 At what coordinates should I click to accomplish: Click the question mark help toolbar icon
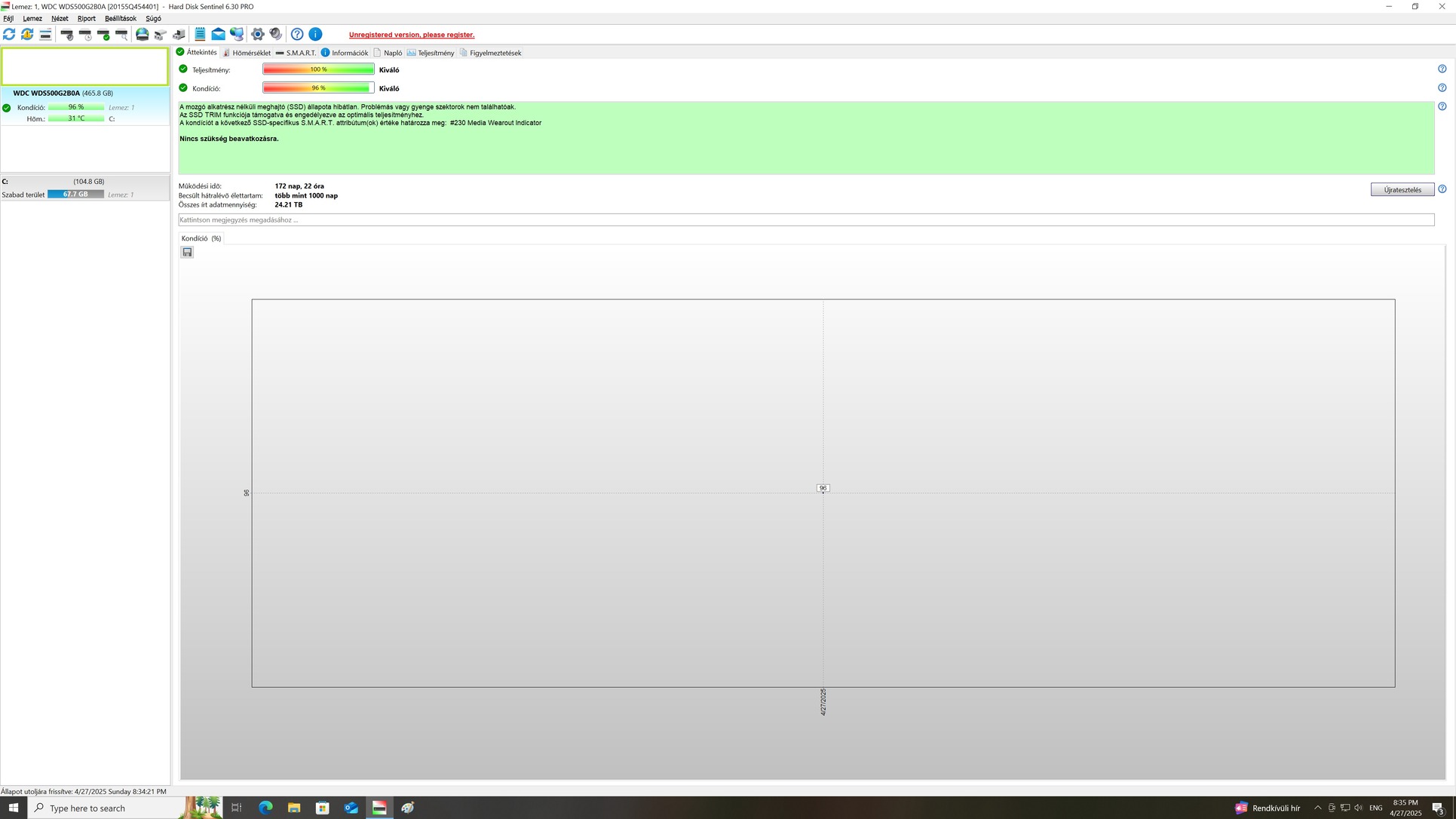coord(297,35)
